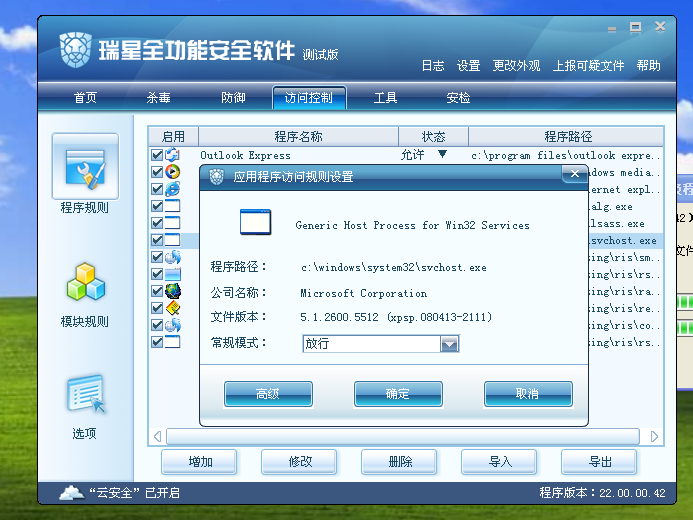Open the 程序规则 program rules icon

[85, 166]
